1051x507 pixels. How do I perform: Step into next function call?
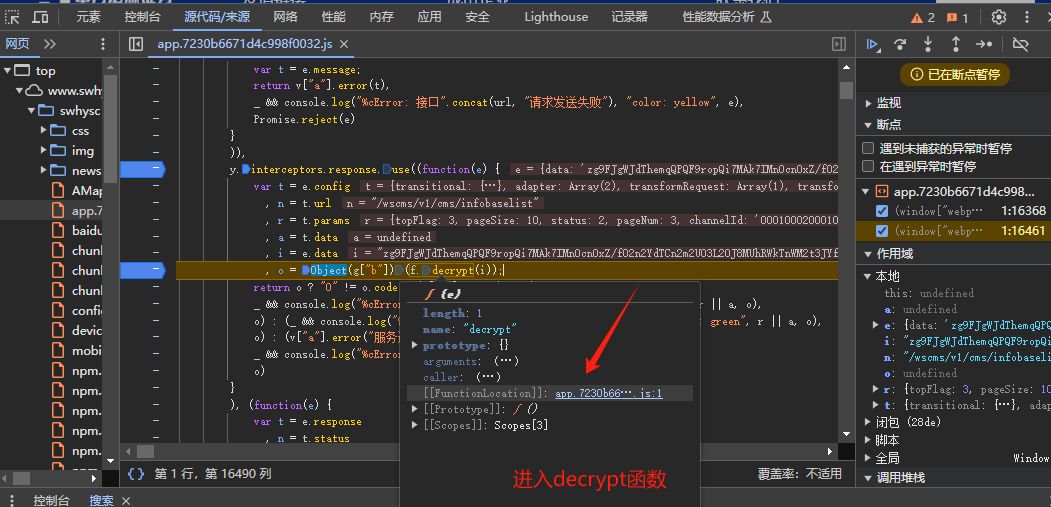[x=928, y=44]
